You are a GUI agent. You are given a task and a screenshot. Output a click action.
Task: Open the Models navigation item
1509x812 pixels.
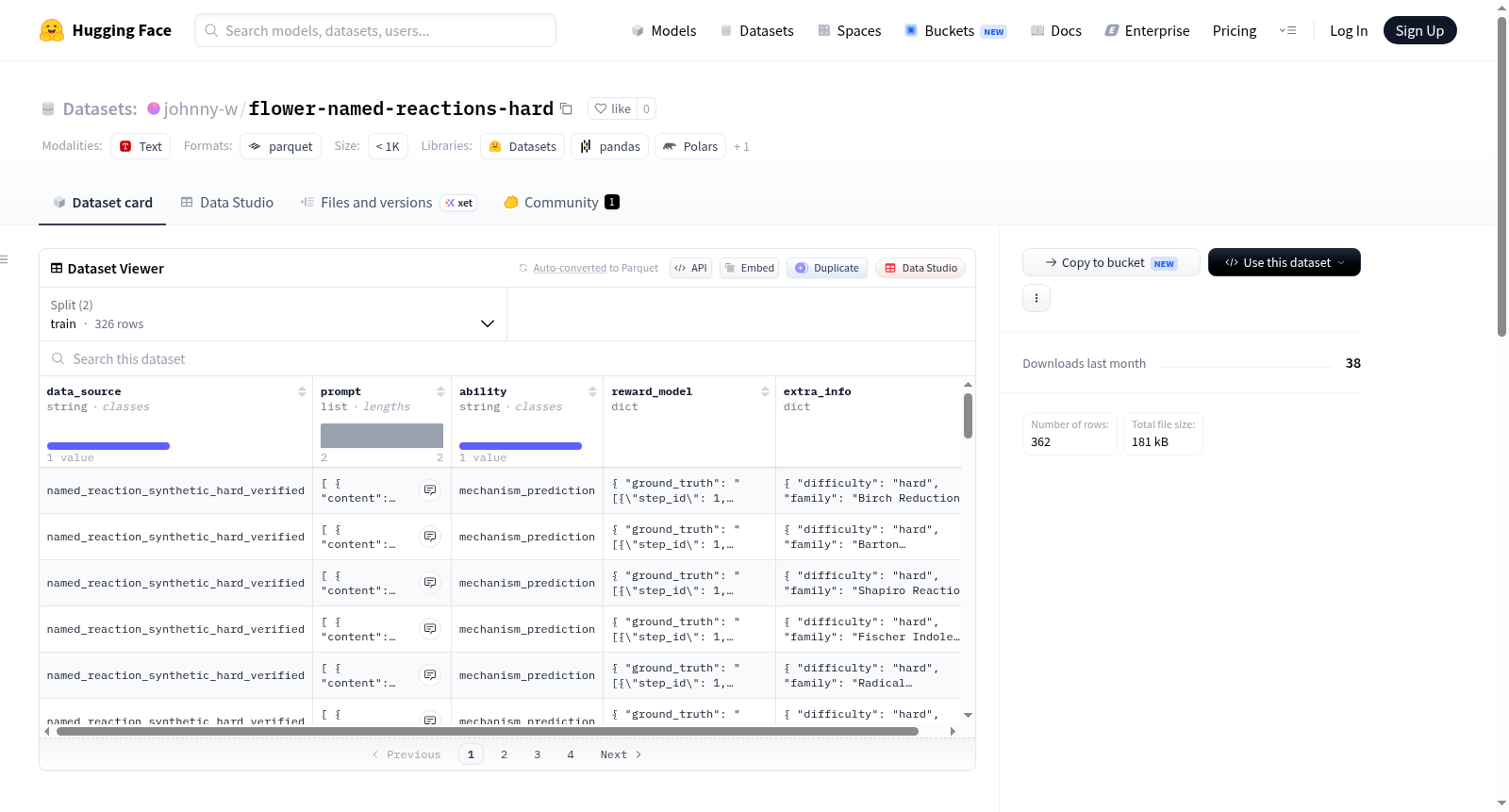pyautogui.click(x=664, y=31)
